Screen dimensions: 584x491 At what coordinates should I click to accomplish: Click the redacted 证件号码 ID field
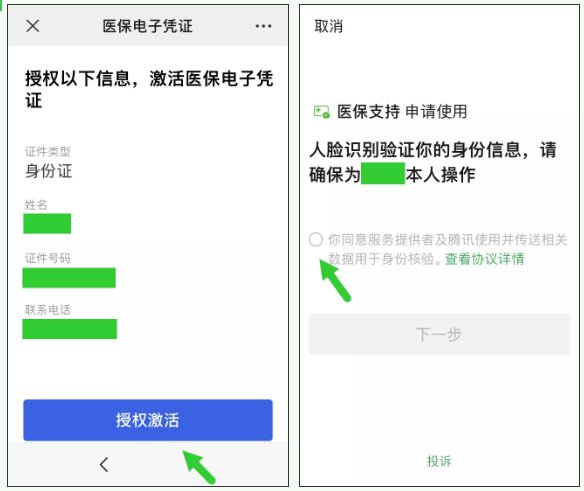69,278
